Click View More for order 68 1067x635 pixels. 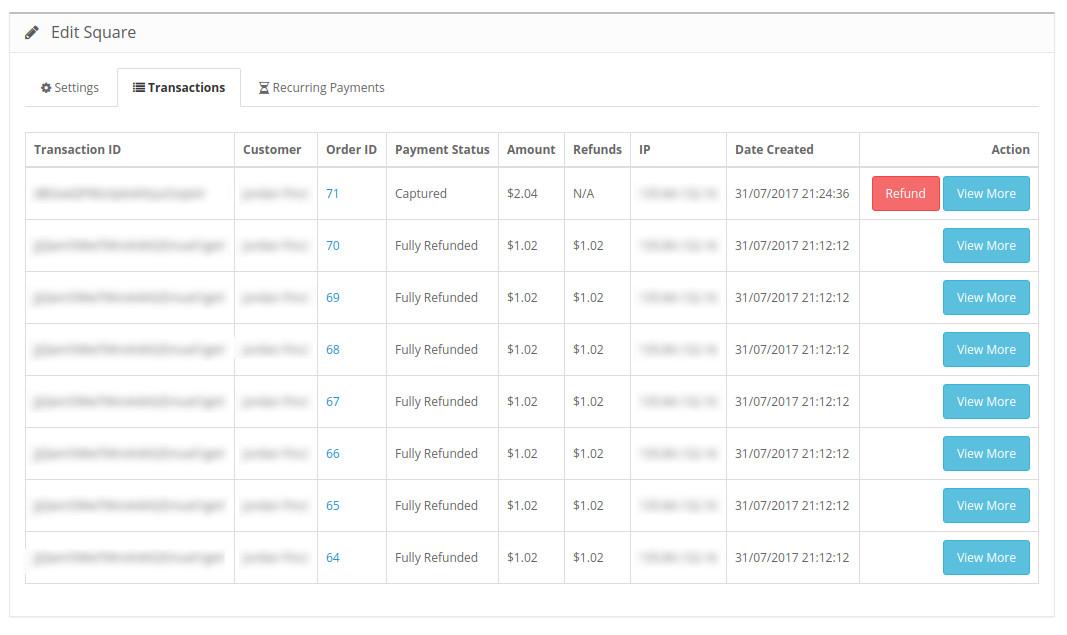coord(985,350)
